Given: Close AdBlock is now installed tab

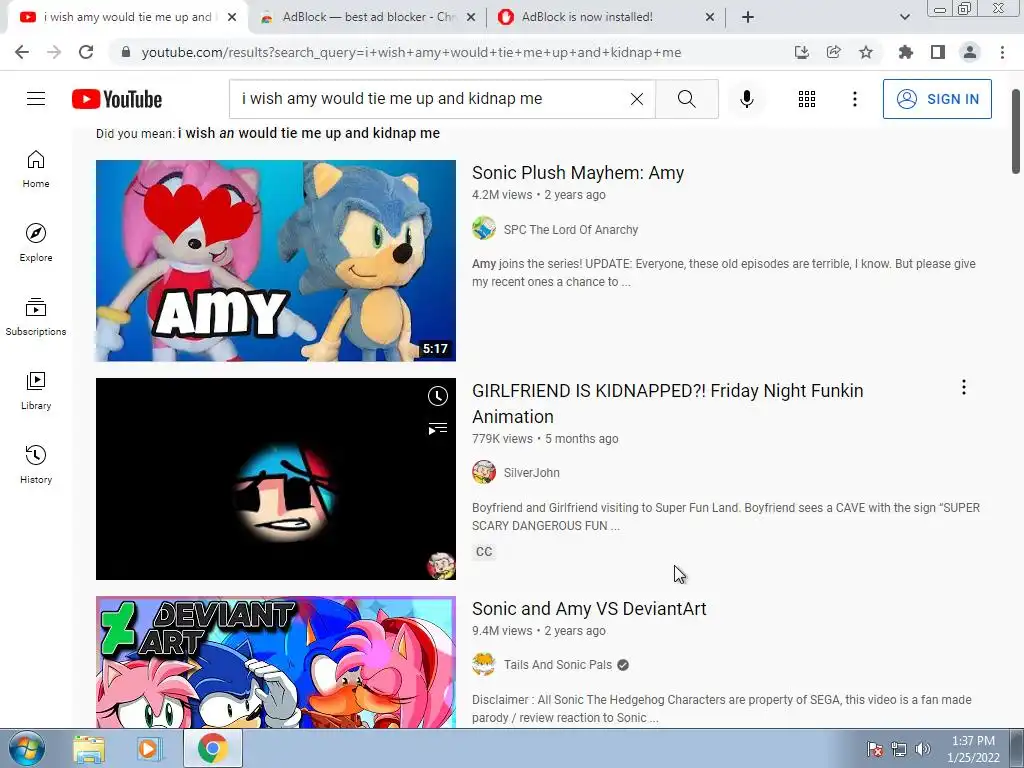Looking at the screenshot, I should 710,17.
